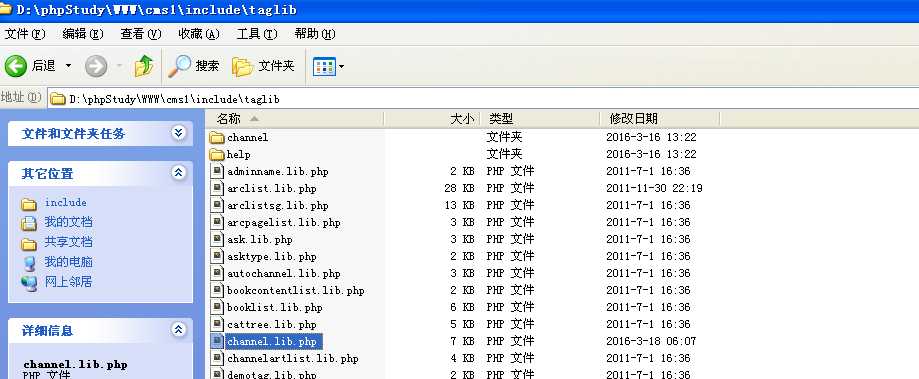Viewport: 919px width, 379px height.
Task: Click the include folder icon in sidebar
Action: pyautogui.click(x=29, y=204)
